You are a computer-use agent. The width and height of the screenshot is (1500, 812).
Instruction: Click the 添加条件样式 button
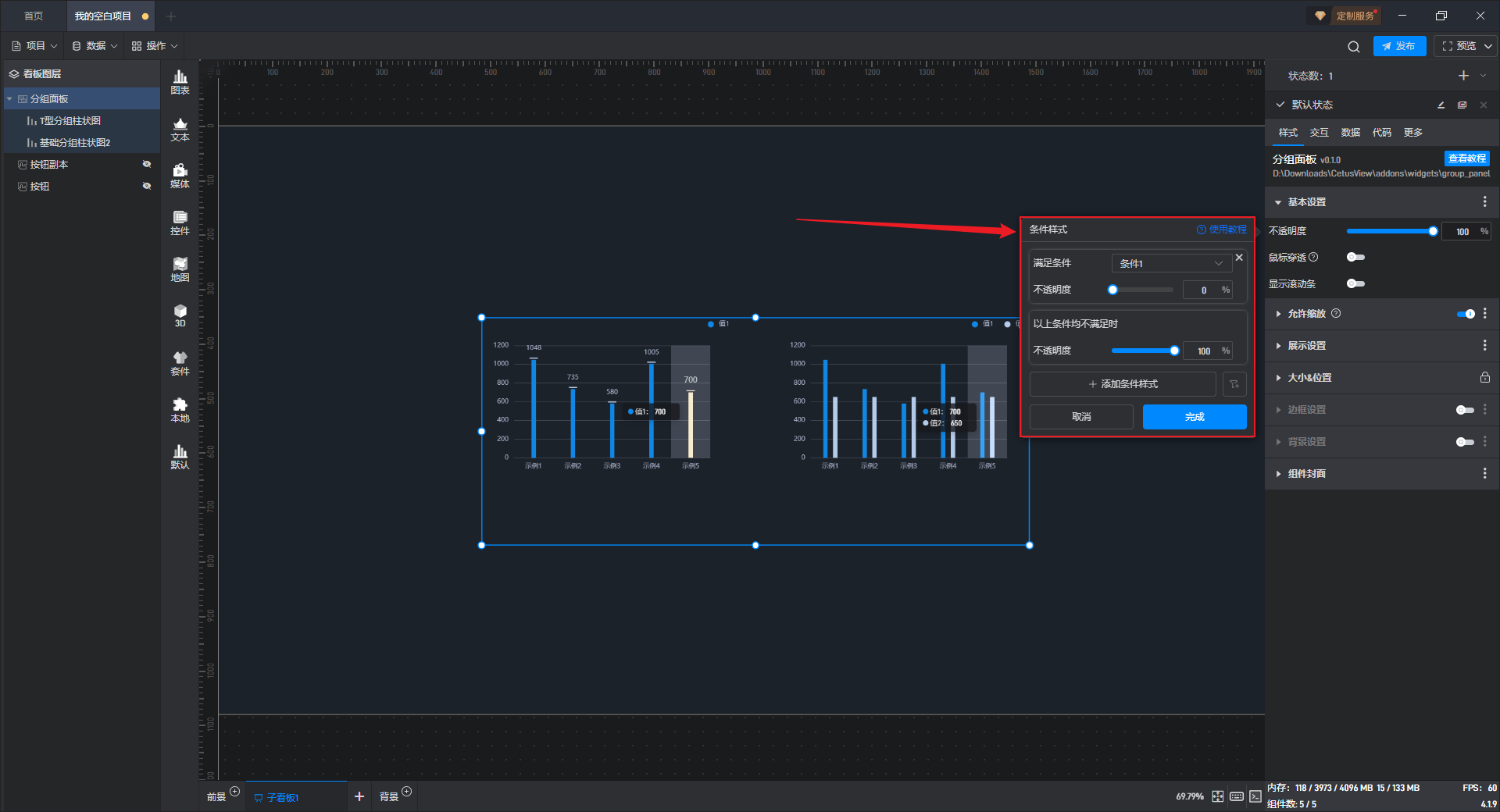tap(1123, 384)
